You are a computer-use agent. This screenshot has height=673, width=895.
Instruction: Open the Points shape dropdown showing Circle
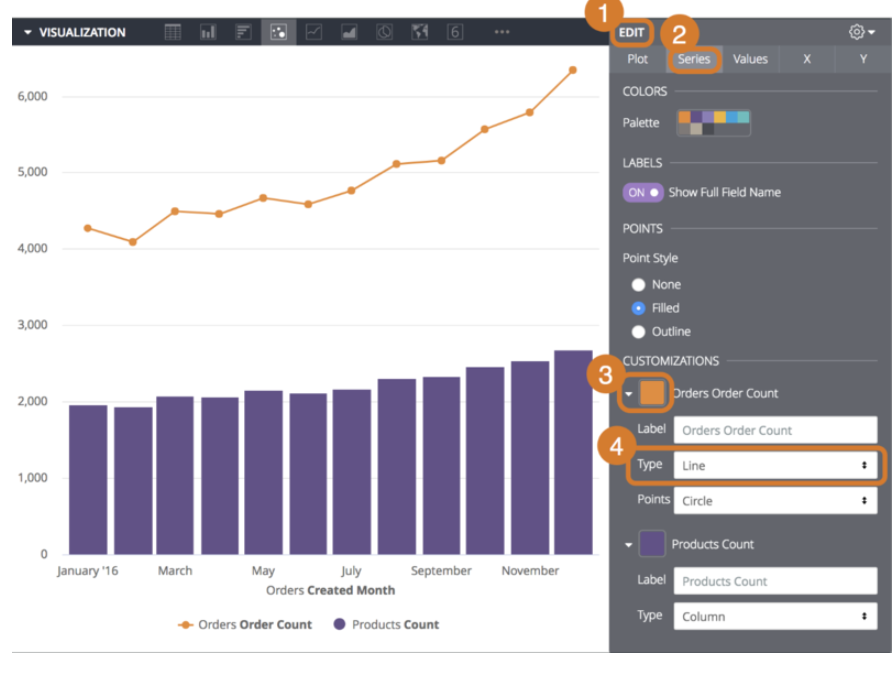pos(775,500)
